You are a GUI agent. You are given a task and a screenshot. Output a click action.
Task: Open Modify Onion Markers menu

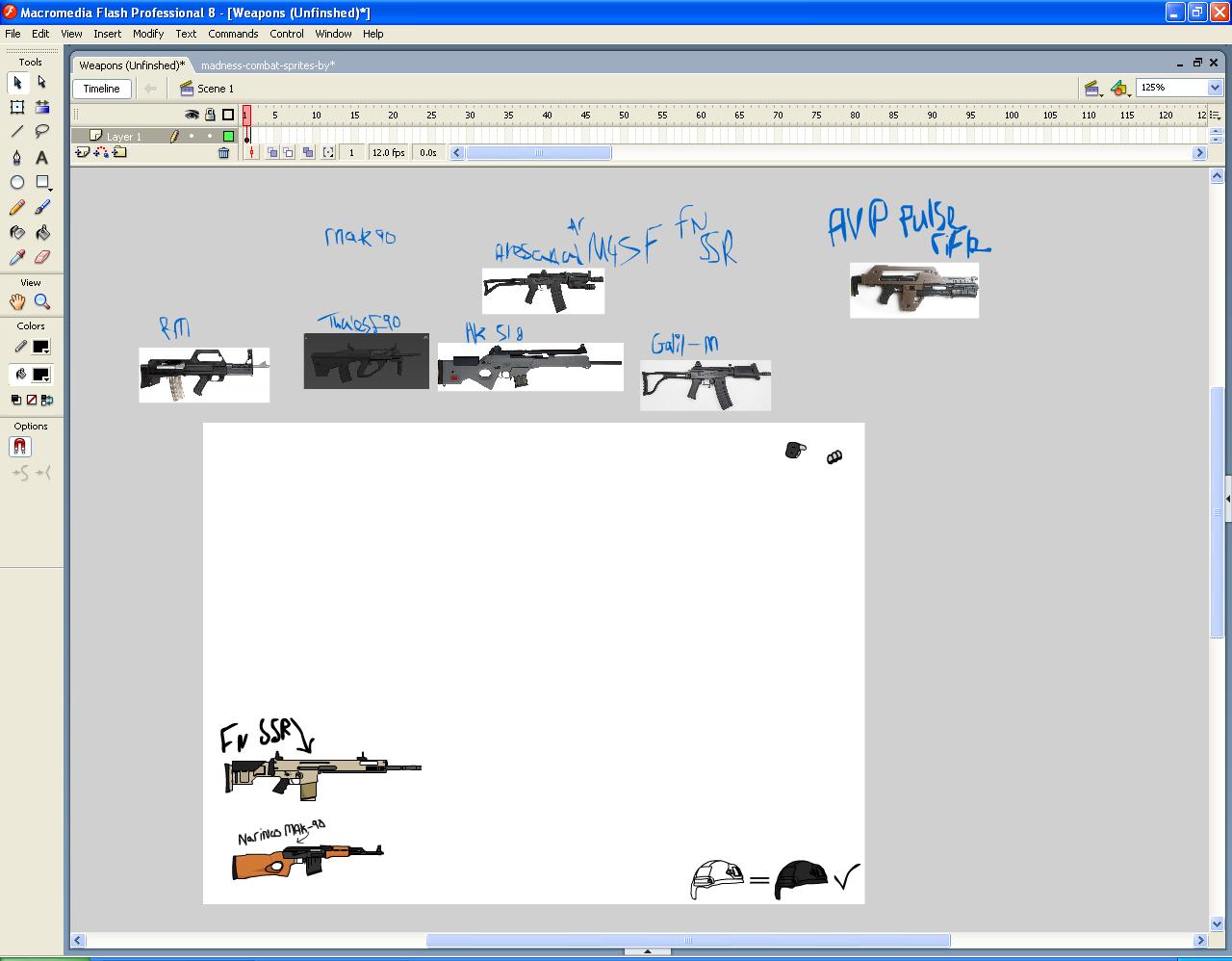click(x=328, y=152)
